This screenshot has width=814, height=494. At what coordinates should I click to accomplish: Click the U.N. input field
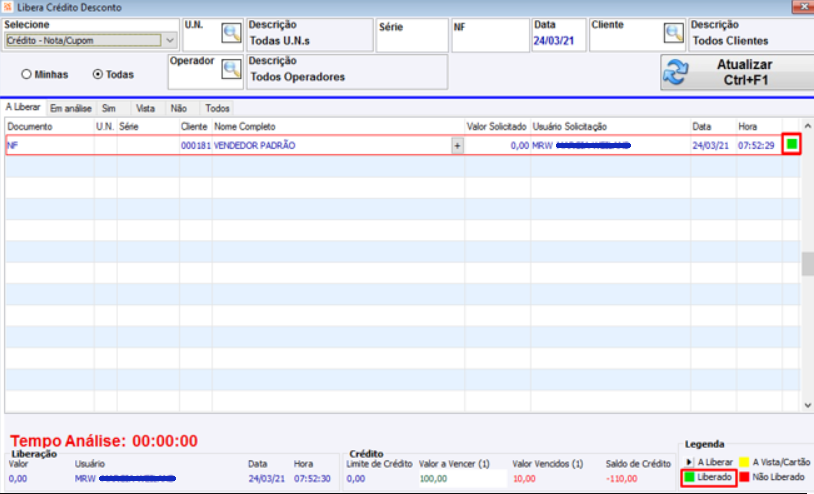(x=202, y=40)
